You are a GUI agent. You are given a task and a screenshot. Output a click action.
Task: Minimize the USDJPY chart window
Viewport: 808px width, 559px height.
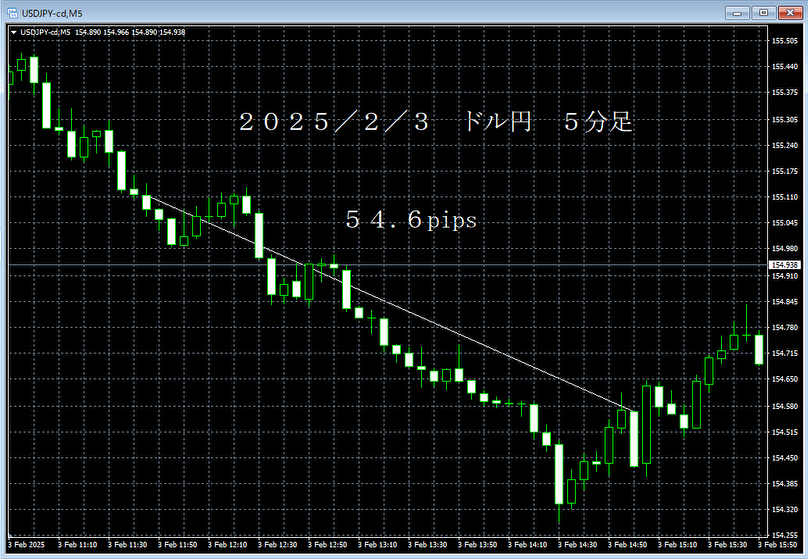[x=737, y=13]
